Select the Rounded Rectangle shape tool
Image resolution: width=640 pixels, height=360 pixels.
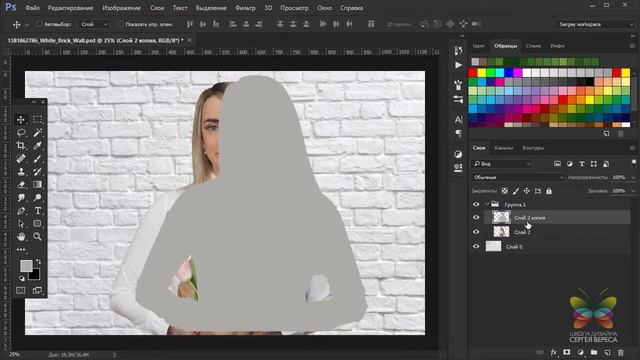click(37, 224)
